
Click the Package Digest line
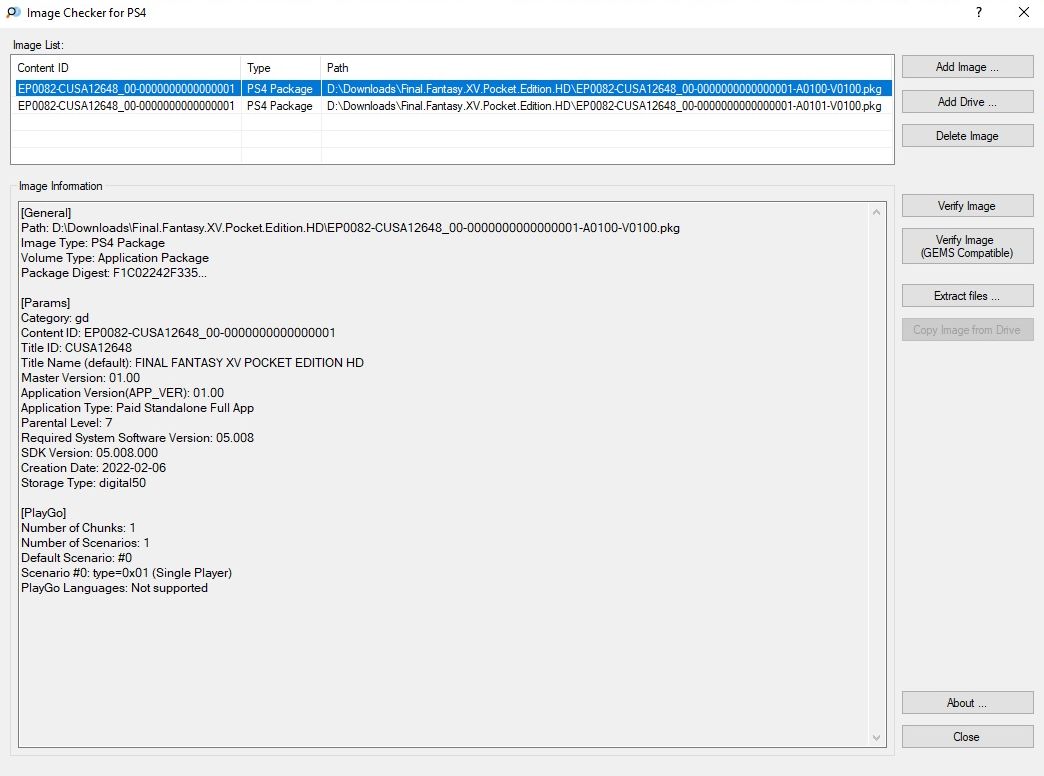coord(114,273)
